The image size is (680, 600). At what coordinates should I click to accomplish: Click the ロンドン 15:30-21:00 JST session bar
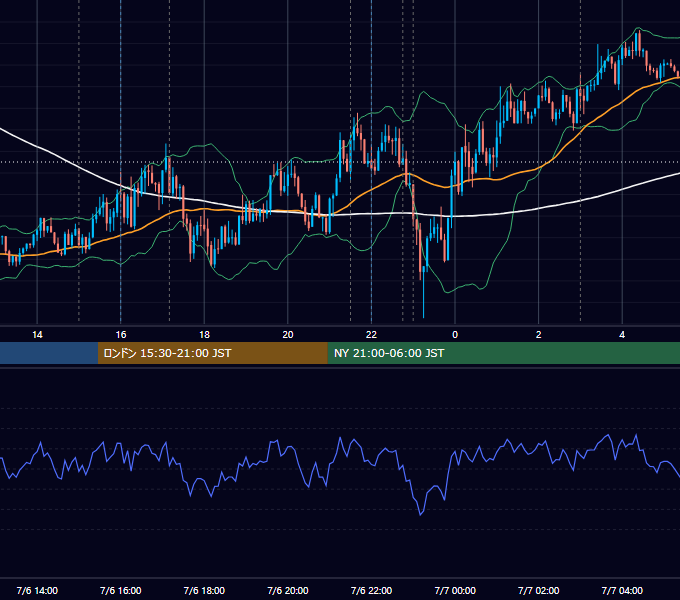(x=212, y=353)
